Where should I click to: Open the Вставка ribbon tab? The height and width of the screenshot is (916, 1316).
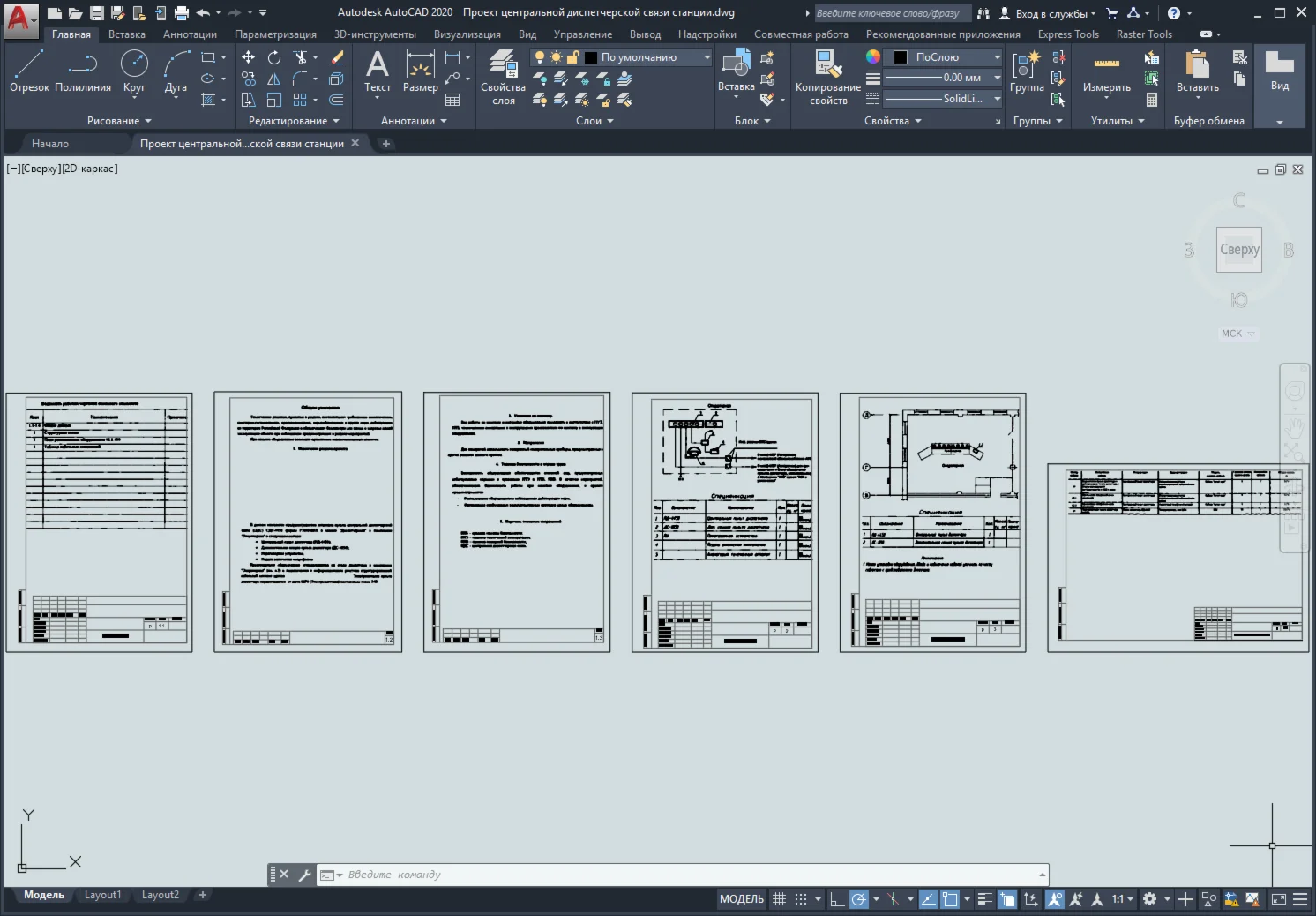coord(127,34)
